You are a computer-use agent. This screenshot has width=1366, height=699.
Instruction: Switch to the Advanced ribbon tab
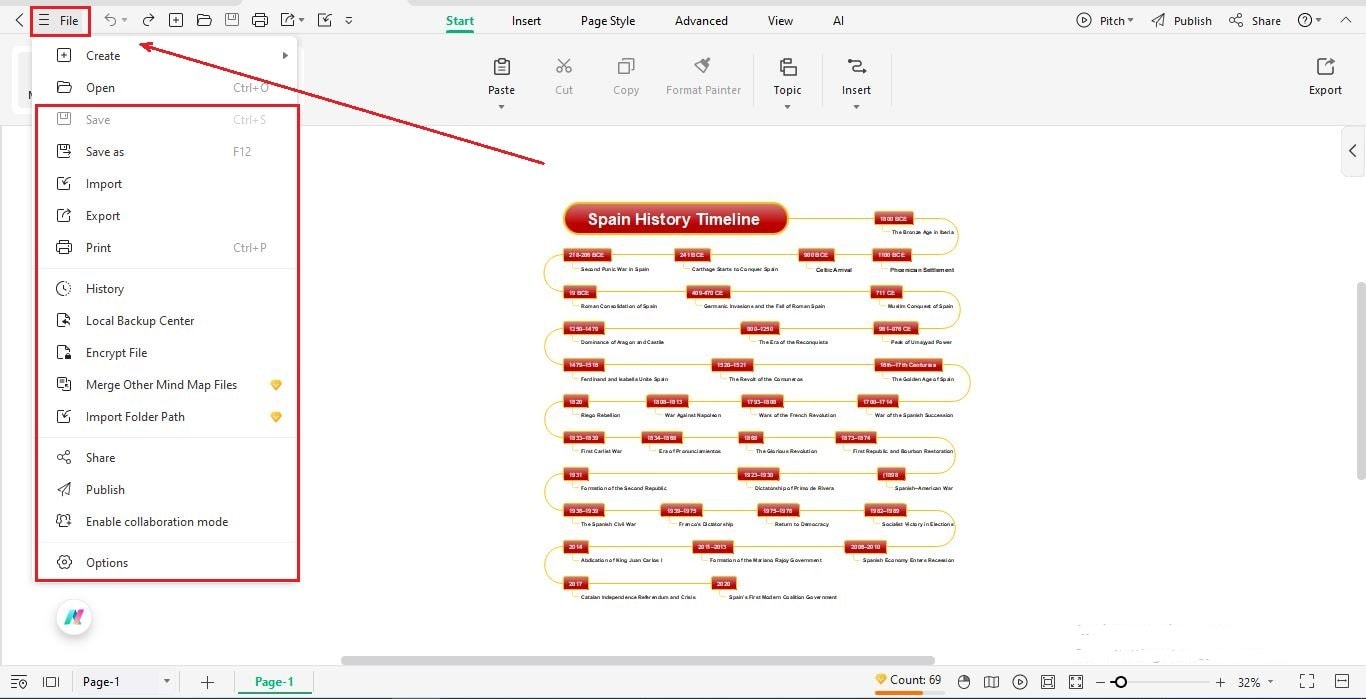point(700,20)
